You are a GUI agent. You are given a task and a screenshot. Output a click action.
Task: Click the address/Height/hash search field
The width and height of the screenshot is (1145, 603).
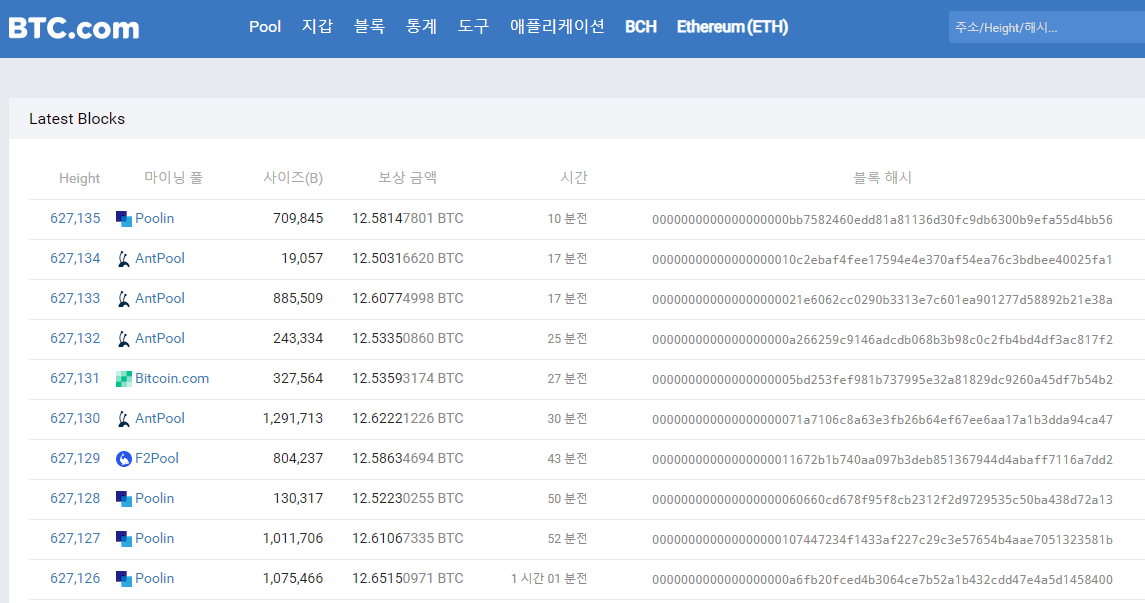point(1045,27)
